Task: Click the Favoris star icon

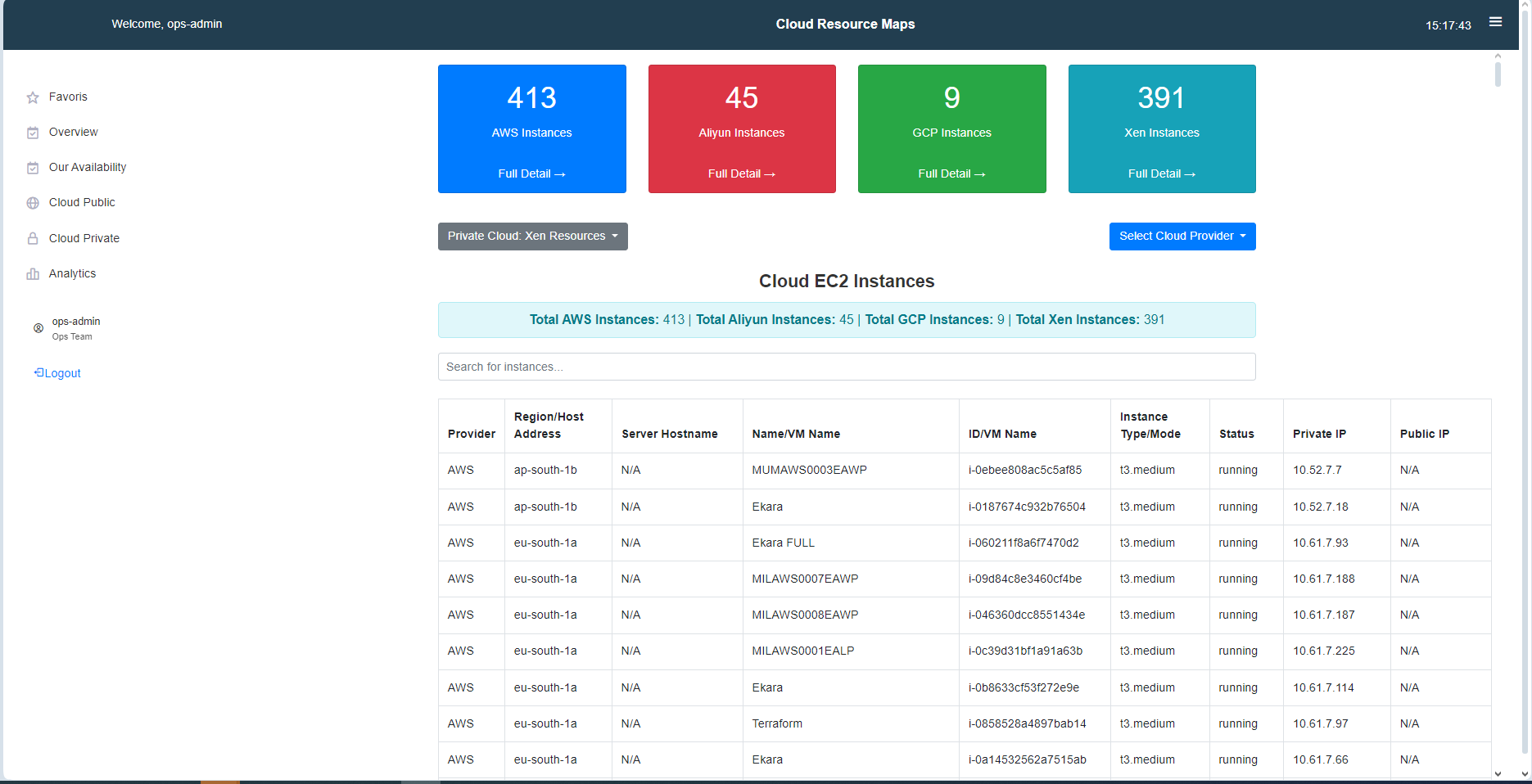Action: pyautogui.click(x=33, y=97)
